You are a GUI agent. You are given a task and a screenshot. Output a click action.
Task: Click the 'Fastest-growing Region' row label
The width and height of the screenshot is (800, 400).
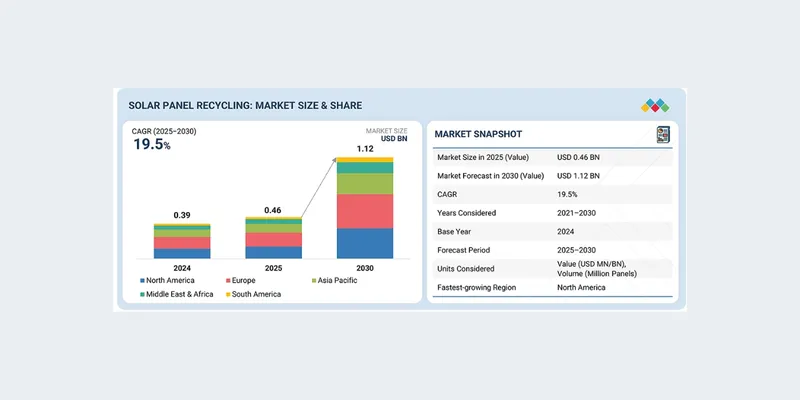click(476, 287)
